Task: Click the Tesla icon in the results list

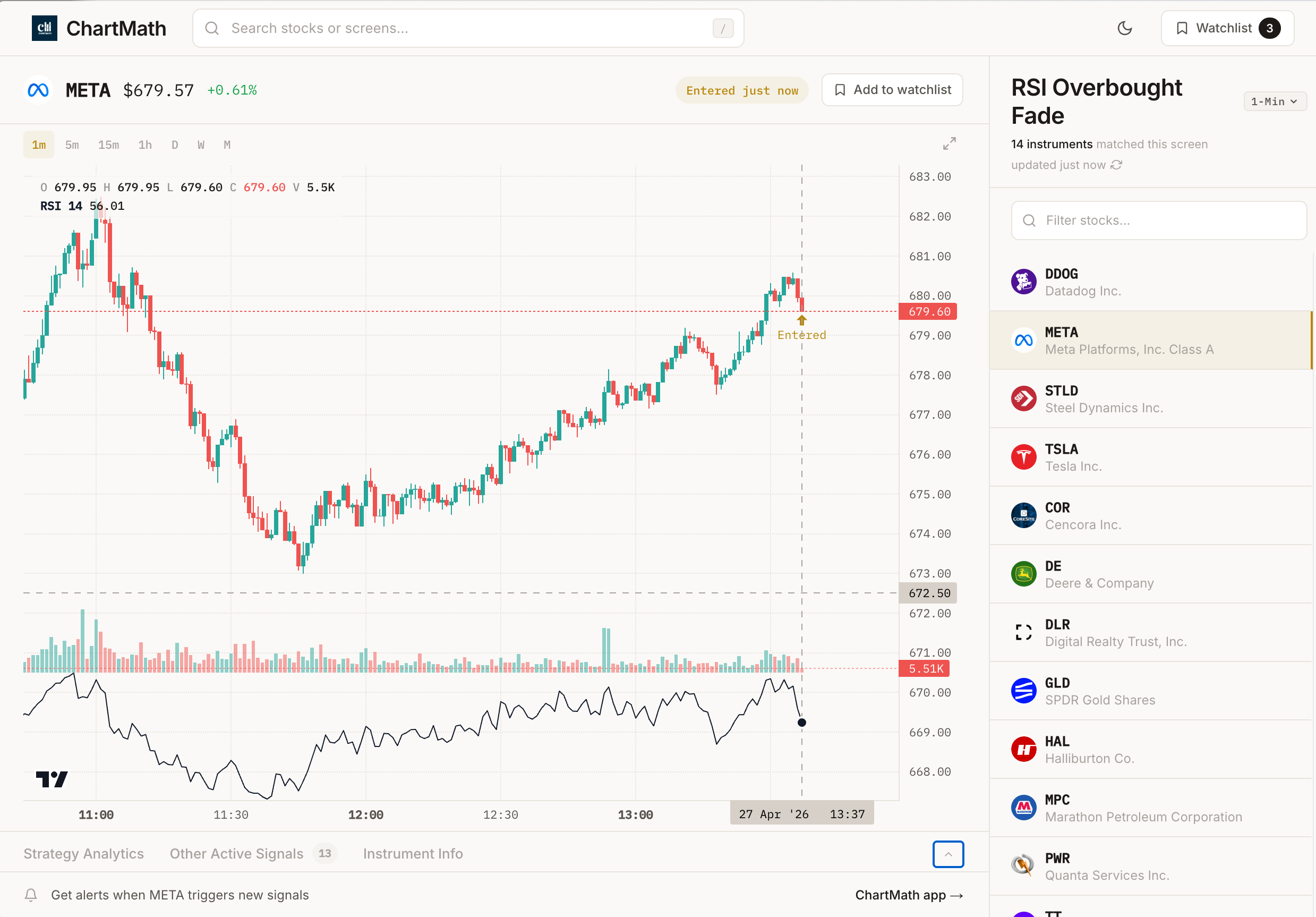Action: pos(1024,456)
